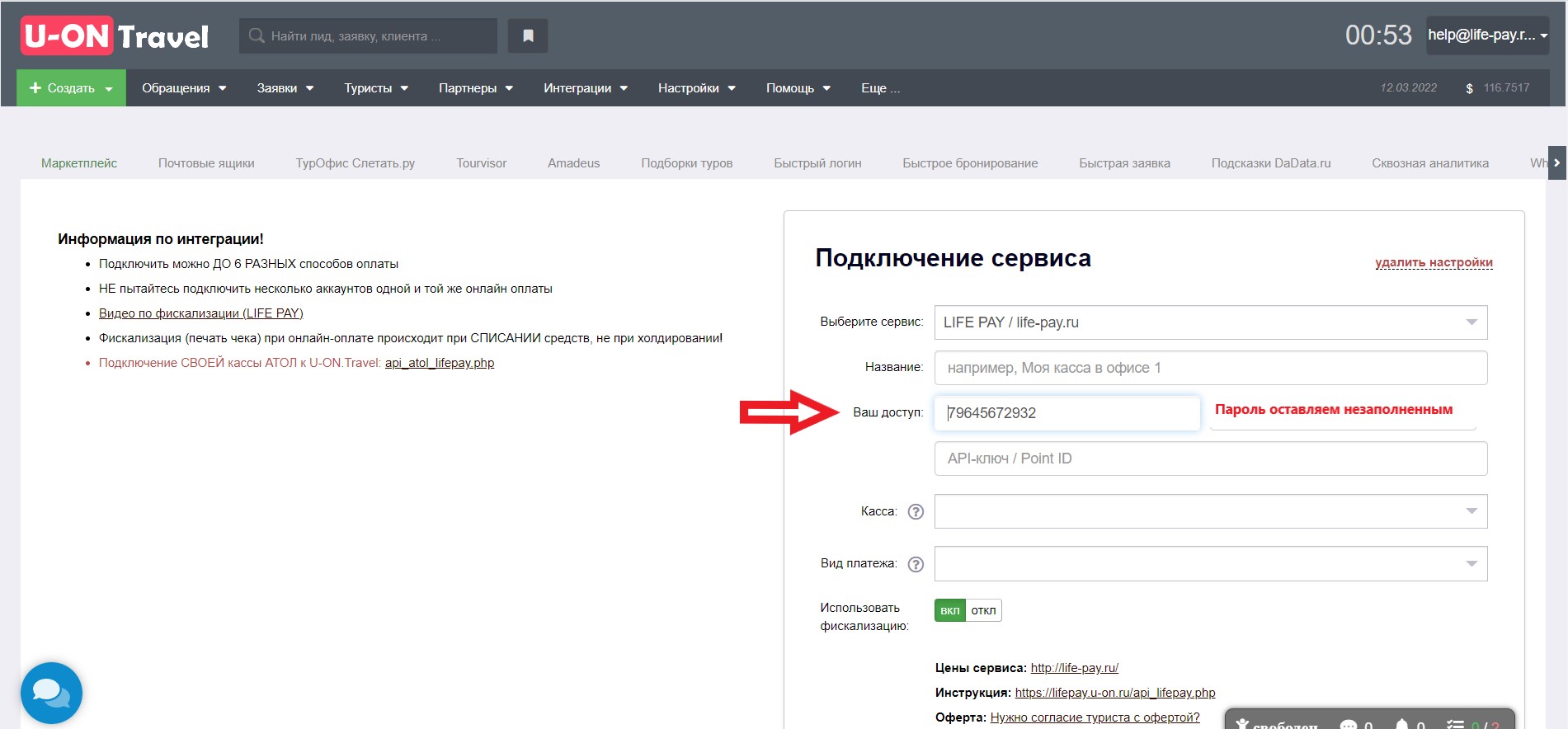The image size is (1568, 729).
Task: Open the Еще ... menu
Action: pyautogui.click(x=880, y=87)
